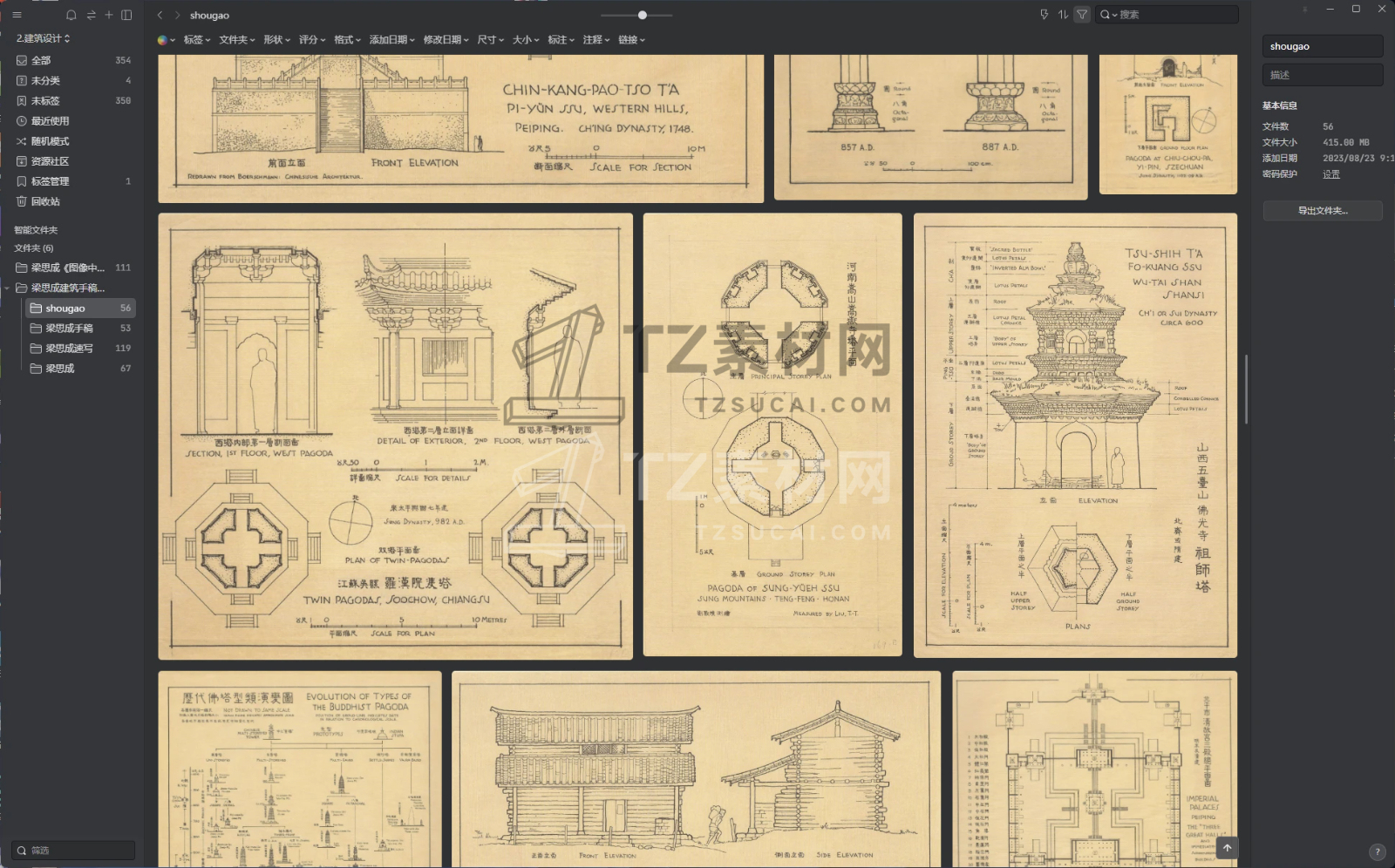Open the 标签 filter dropdown

(x=197, y=39)
